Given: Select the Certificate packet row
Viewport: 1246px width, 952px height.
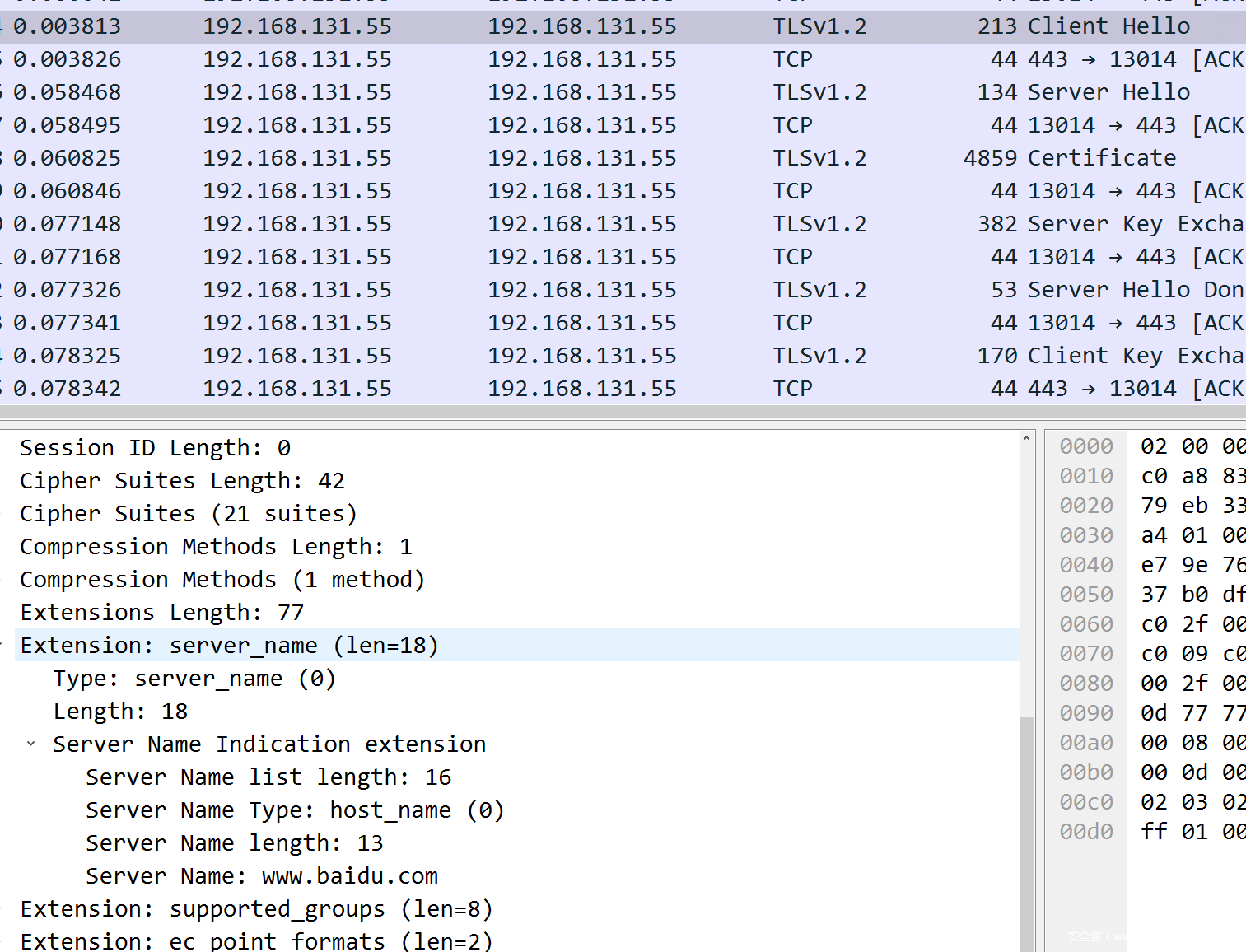Looking at the screenshot, I should pyautogui.click(x=576, y=158).
